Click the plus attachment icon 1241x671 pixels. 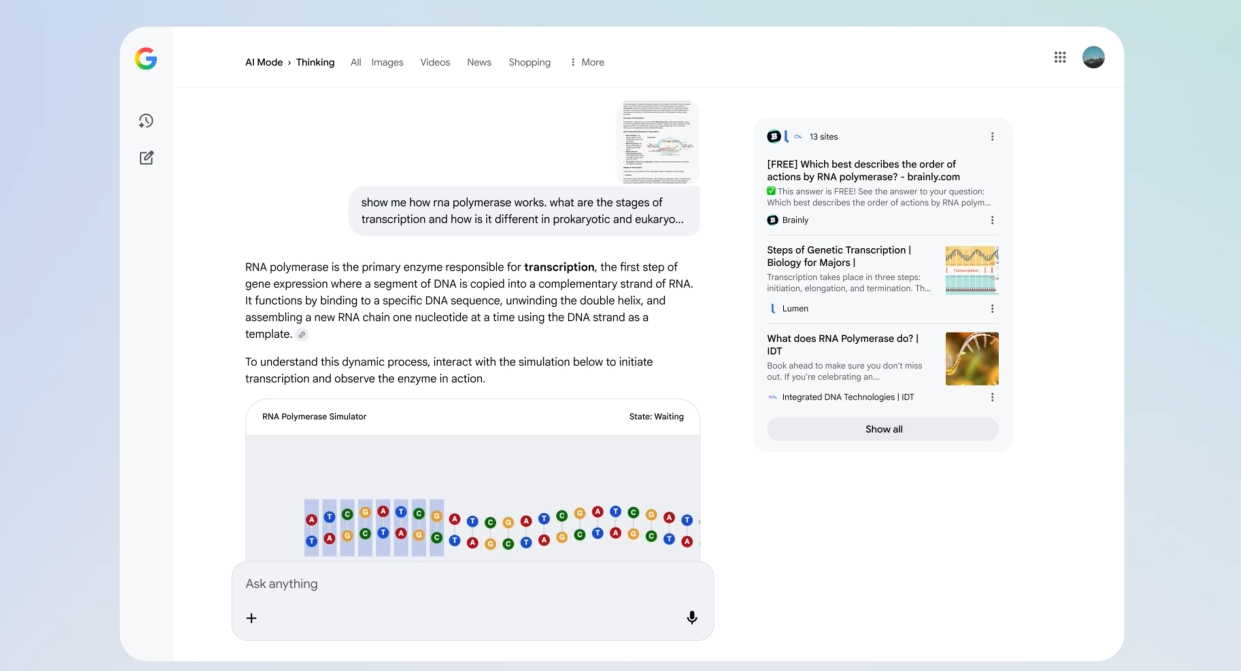(x=252, y=618)
